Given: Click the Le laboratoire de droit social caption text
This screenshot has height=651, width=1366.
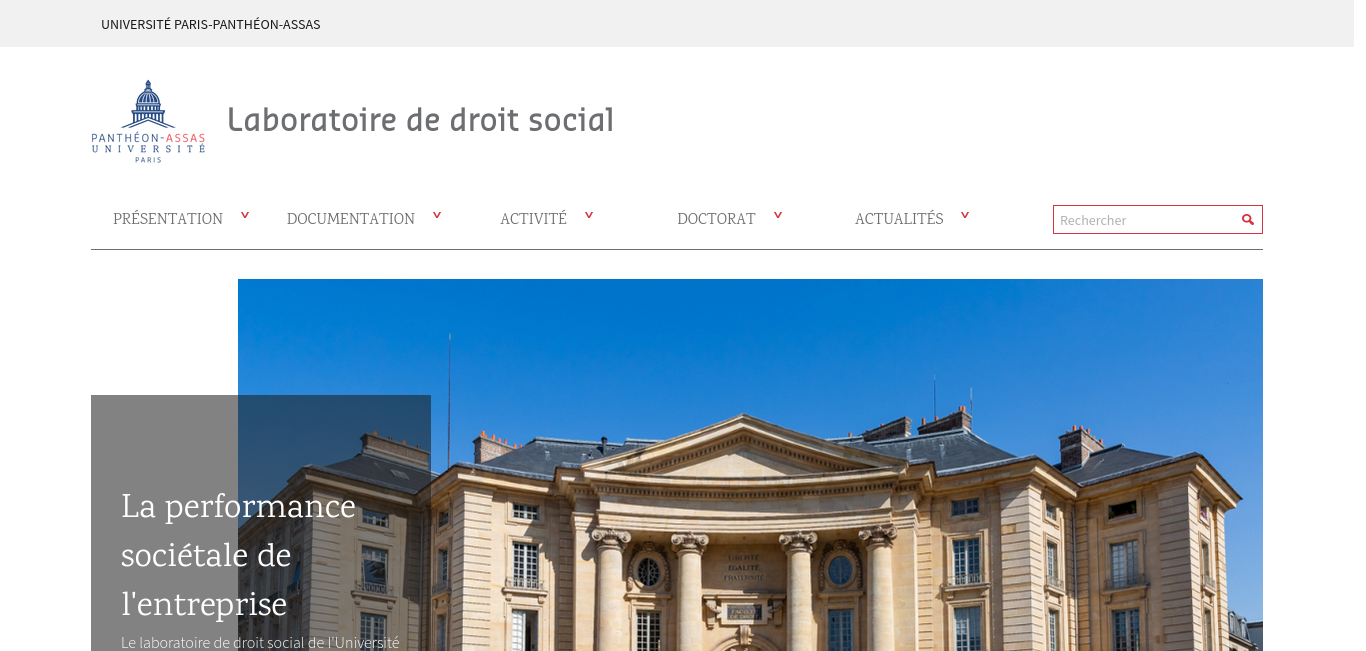Looking at the screenshot, I should point(260,642).
